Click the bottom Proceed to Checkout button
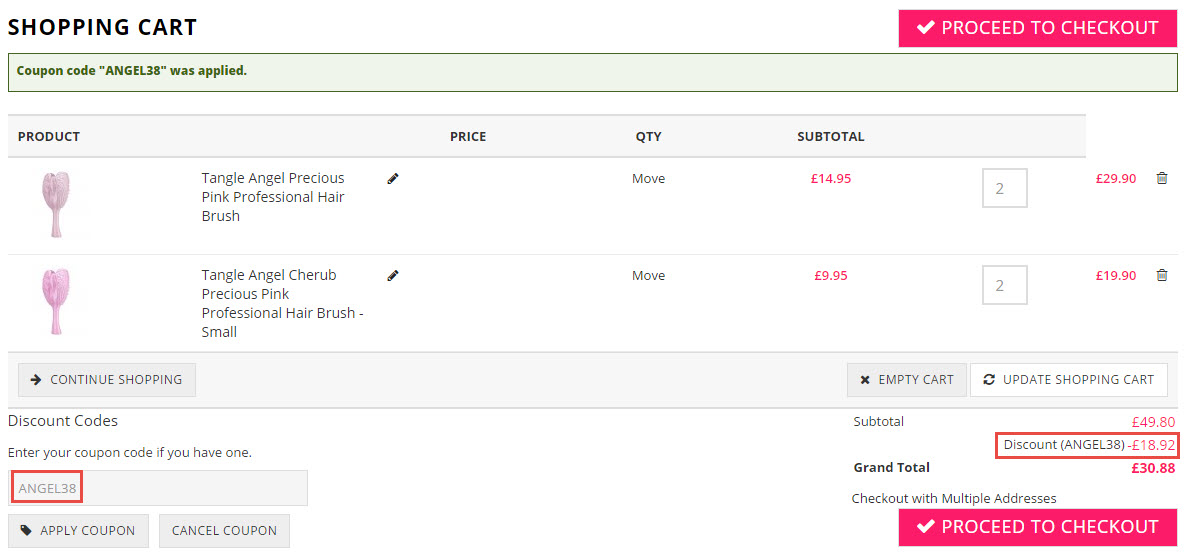1186x560 pixels. pyautogui.click(x=1038, y=527)
